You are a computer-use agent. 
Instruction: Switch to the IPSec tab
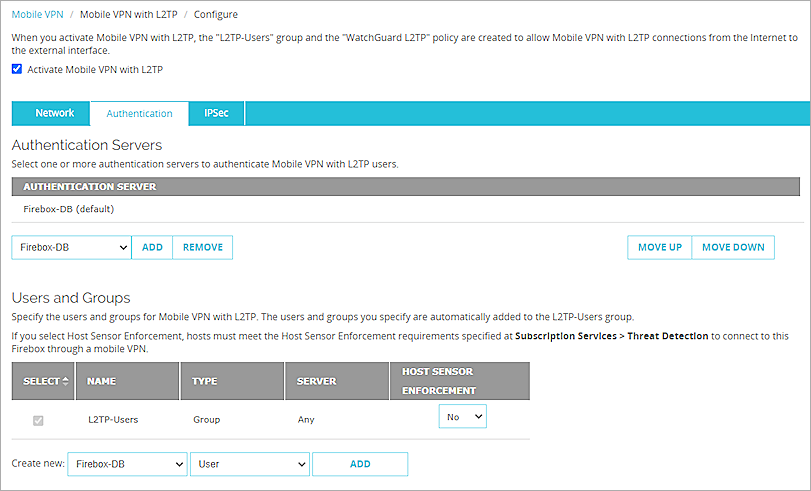tap(216, 113)
